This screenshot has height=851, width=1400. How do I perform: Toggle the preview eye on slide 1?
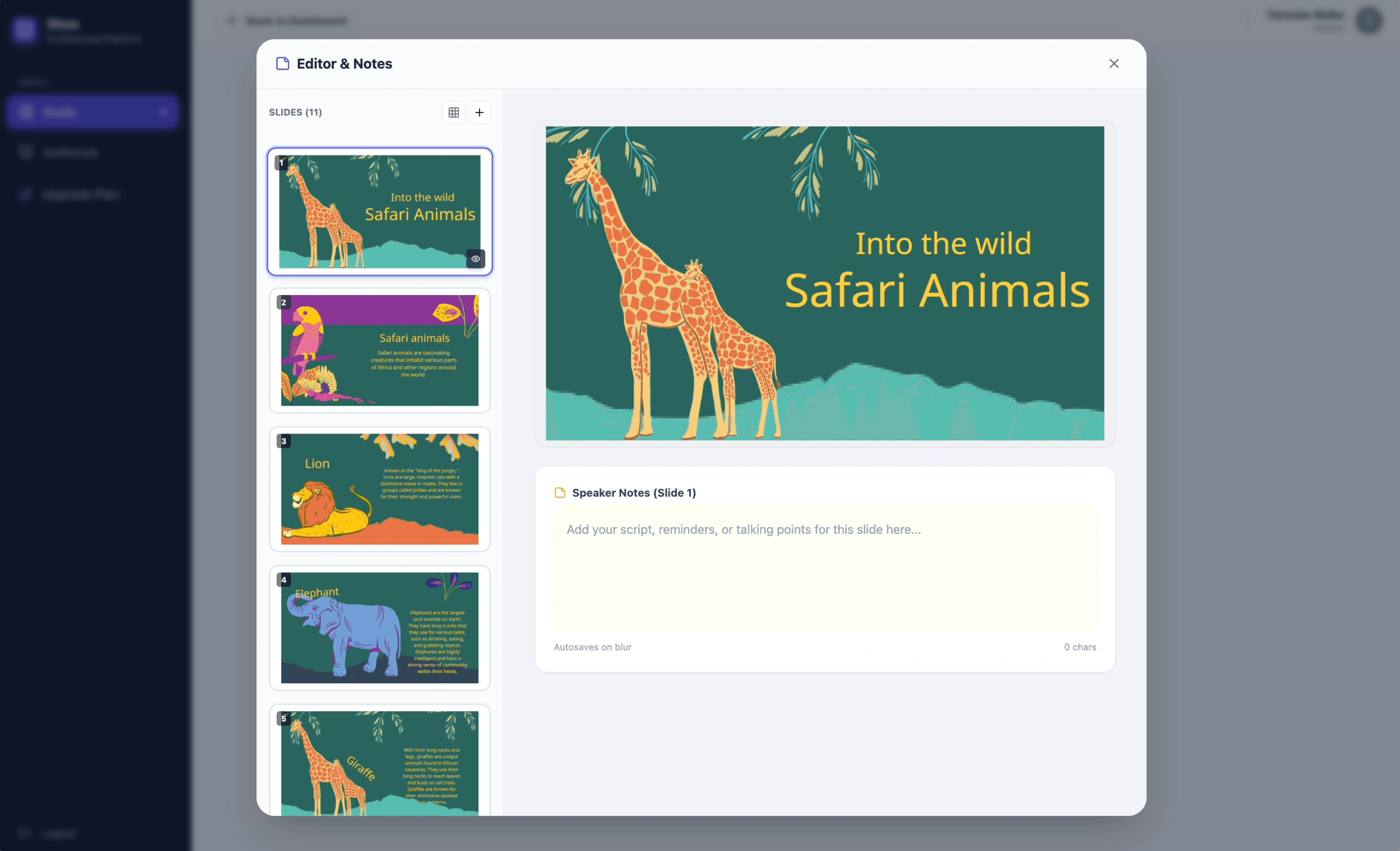(x=476, y=259)
